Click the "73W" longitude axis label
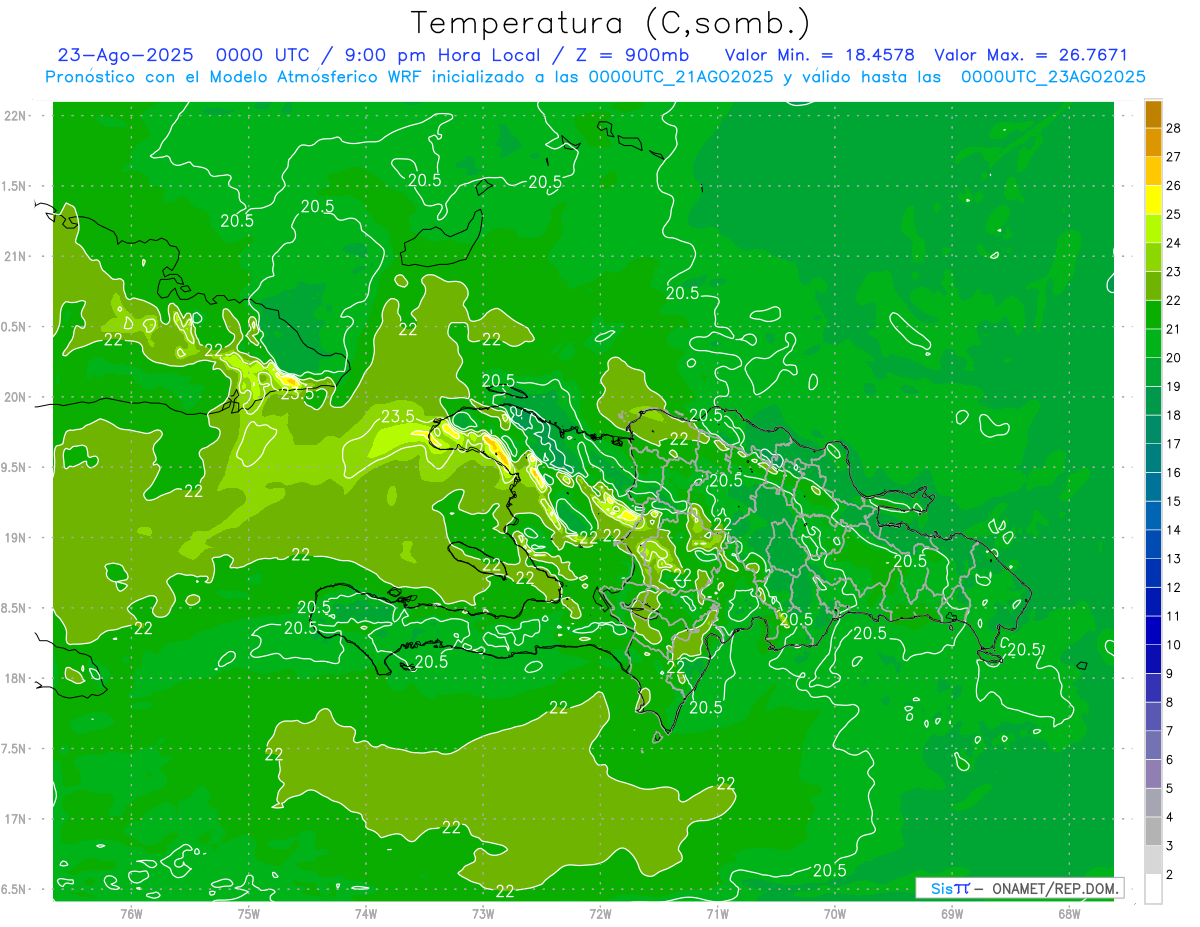1200x927 pixels. click(x=483, y=913)
